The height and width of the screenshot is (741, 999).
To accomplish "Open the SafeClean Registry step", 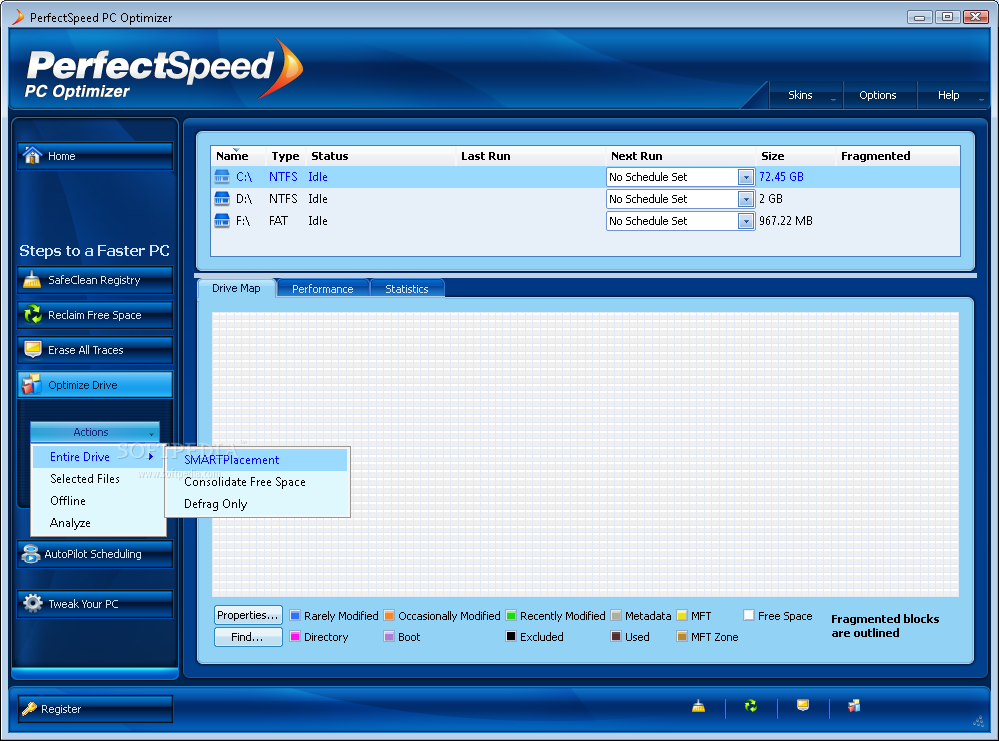I will pos(95,280).
